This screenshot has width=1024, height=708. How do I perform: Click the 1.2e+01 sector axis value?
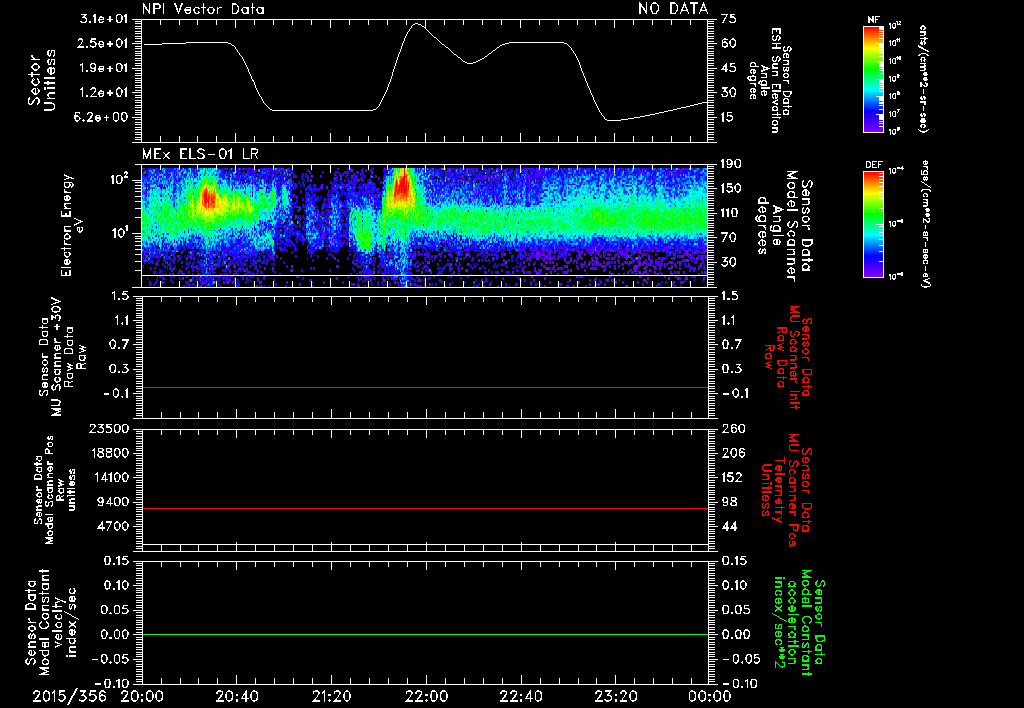[x=104, y=93]
